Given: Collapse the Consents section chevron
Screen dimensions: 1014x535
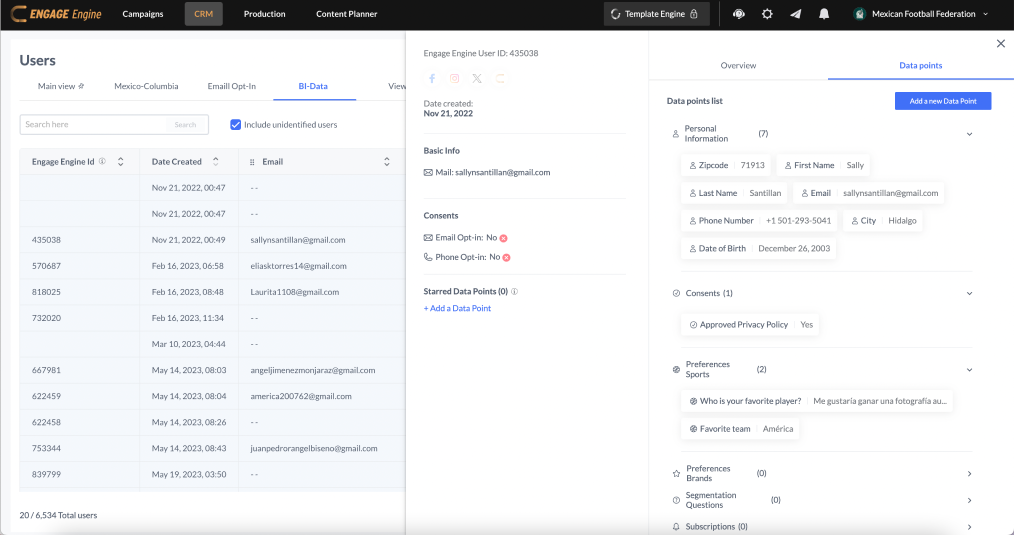Looking at the screenshot, I should tap(969, 293).
